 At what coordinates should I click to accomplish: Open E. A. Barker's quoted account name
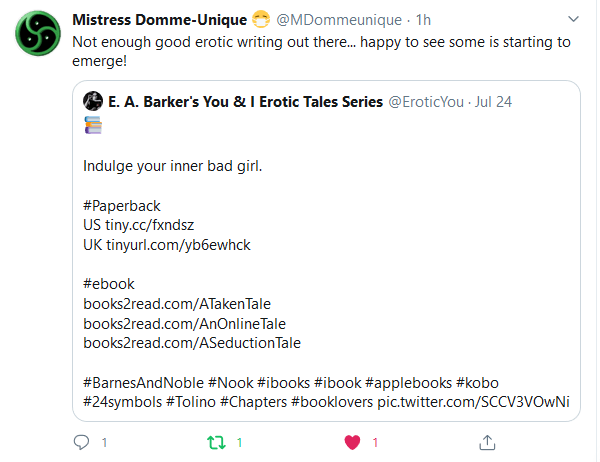245,102
